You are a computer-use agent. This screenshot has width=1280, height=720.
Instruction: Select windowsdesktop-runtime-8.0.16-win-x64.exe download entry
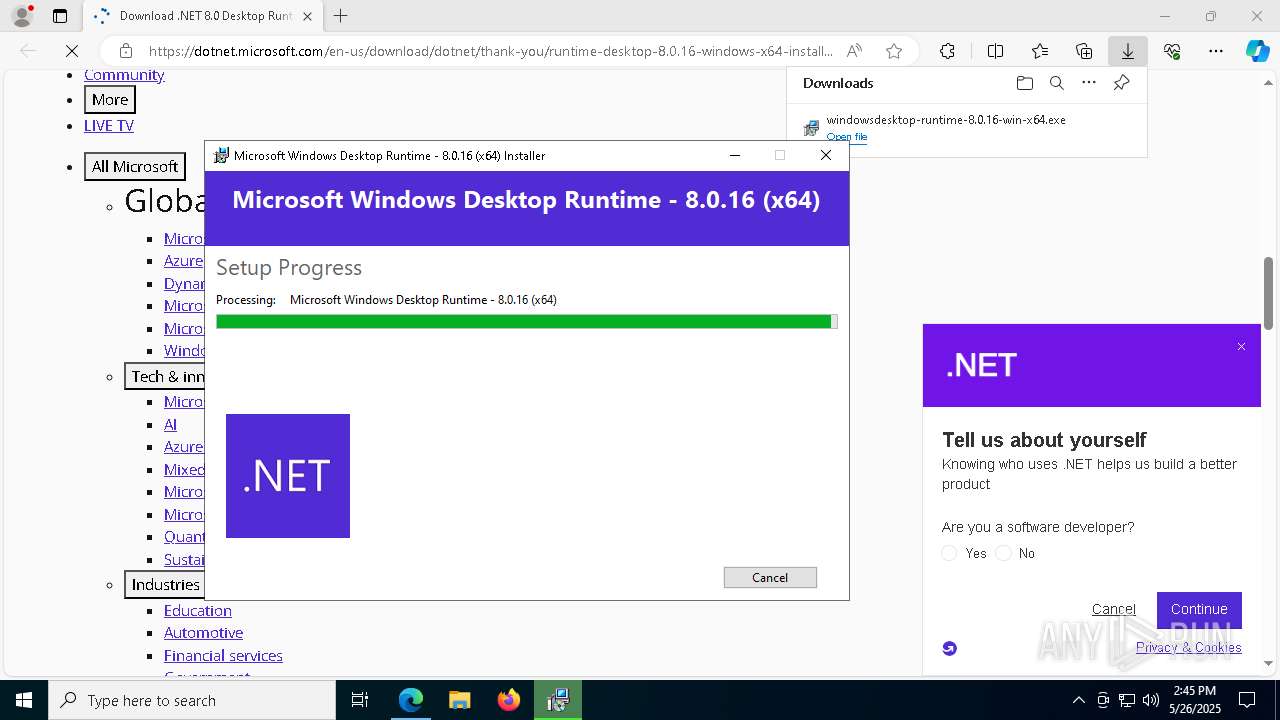[945, 120]
